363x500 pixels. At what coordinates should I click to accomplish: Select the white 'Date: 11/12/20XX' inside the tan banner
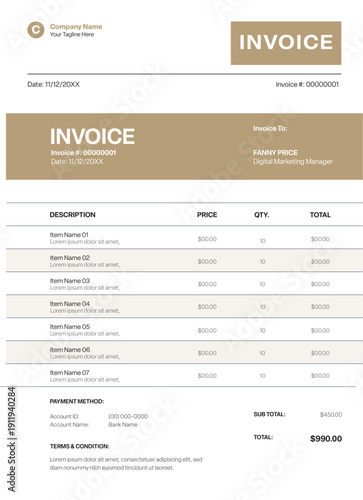(x=77, y=162)
